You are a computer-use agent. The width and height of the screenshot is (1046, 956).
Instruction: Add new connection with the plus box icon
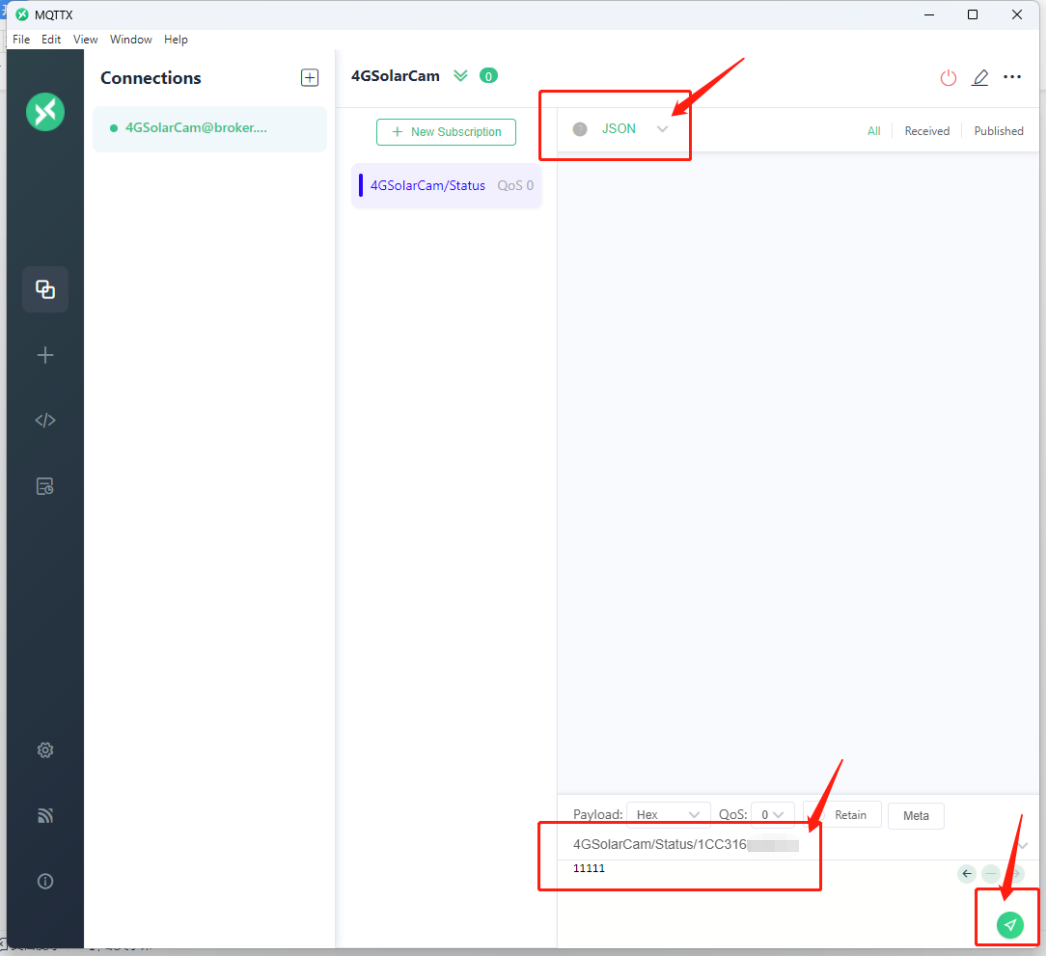point(310,77)
